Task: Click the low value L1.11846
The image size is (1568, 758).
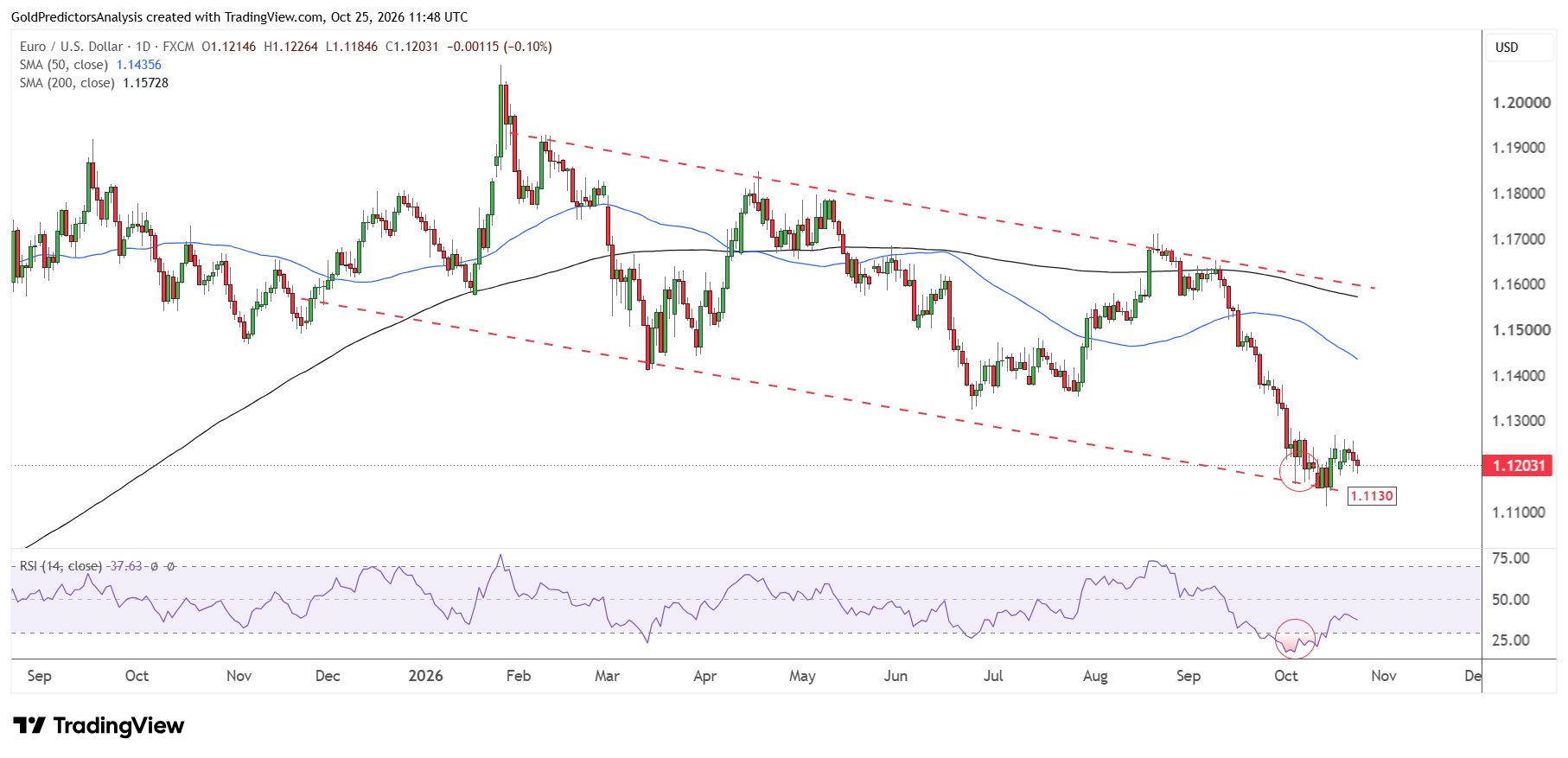Action: tap(352, 47)
